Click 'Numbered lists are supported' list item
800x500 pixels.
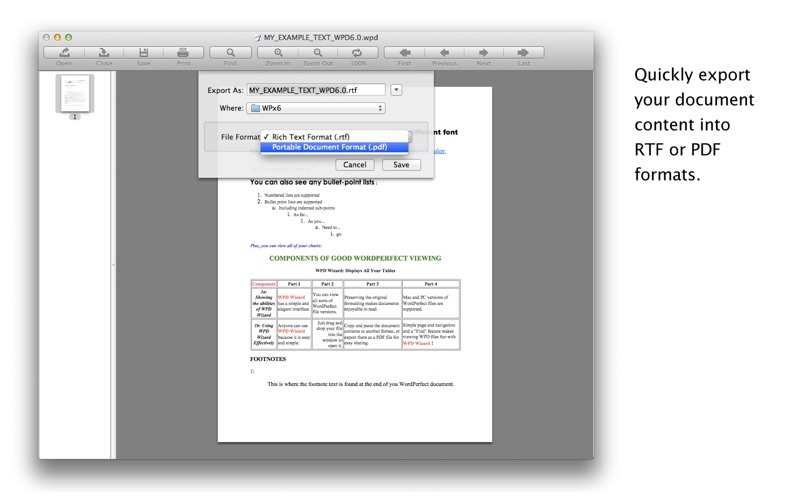click(292, 195)
